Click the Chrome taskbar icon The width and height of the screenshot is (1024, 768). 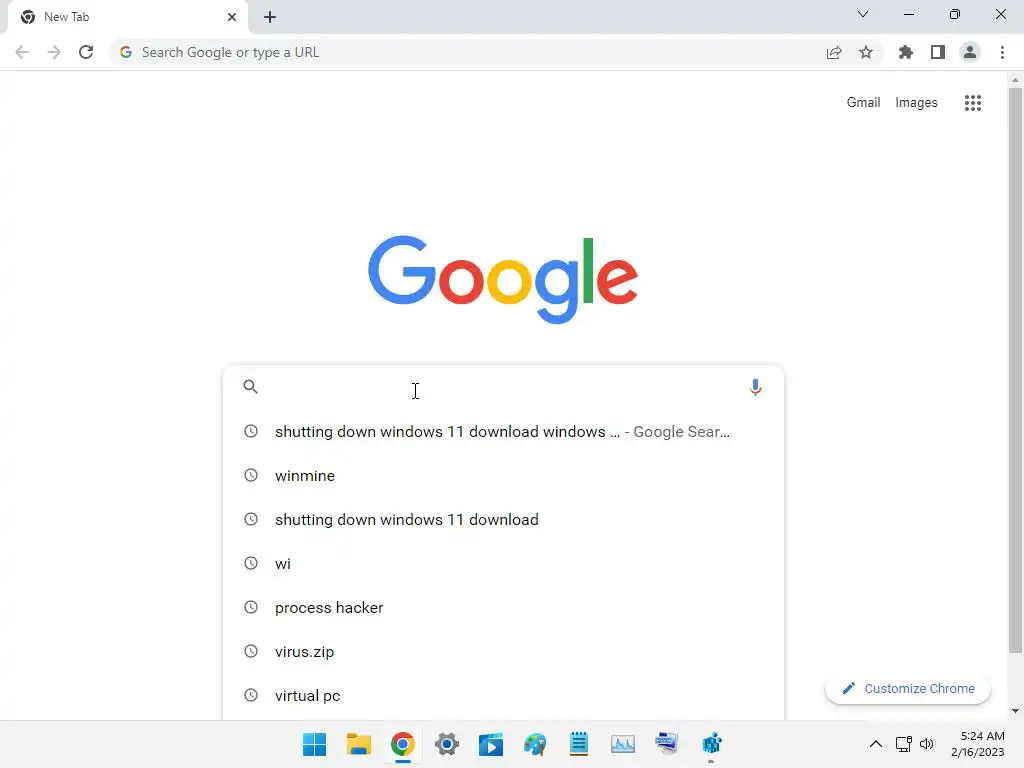[403, 744]
